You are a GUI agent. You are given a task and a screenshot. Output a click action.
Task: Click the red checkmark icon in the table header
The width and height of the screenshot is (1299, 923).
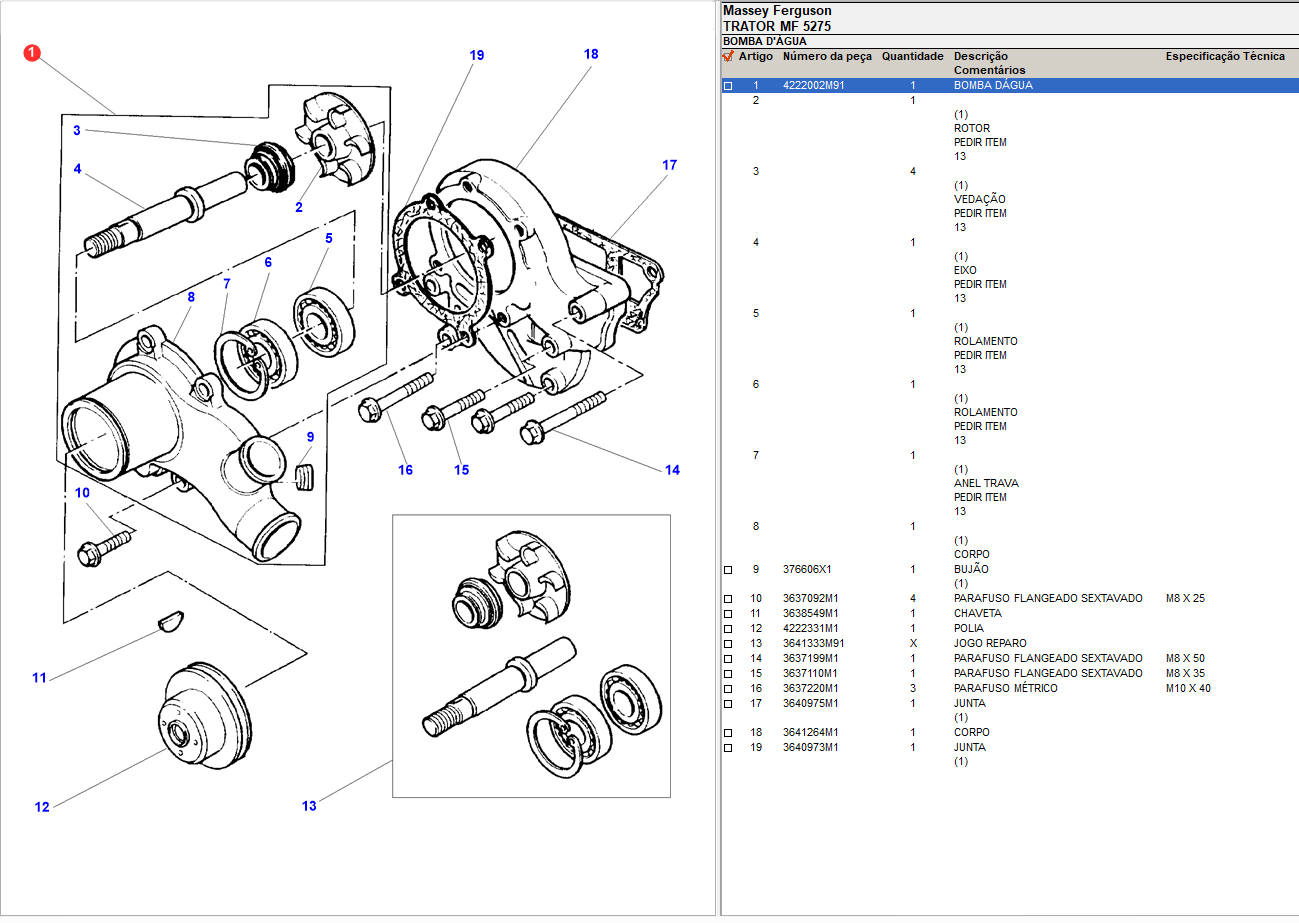pos(728,57)
